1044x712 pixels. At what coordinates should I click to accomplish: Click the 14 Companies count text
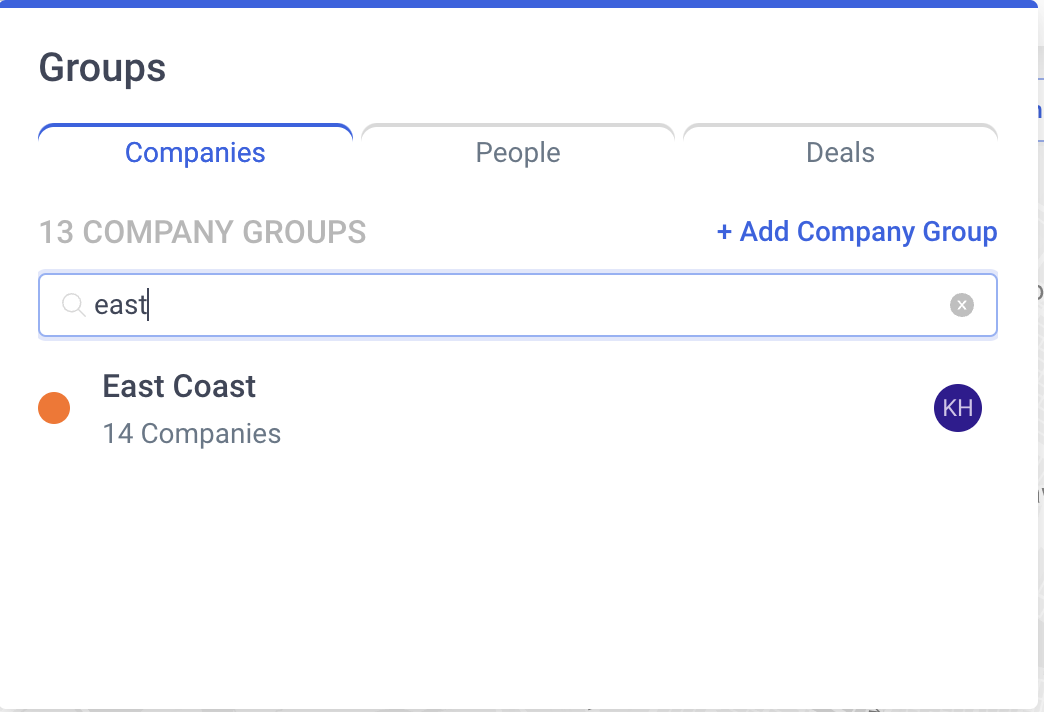click(x=192, y=434)
